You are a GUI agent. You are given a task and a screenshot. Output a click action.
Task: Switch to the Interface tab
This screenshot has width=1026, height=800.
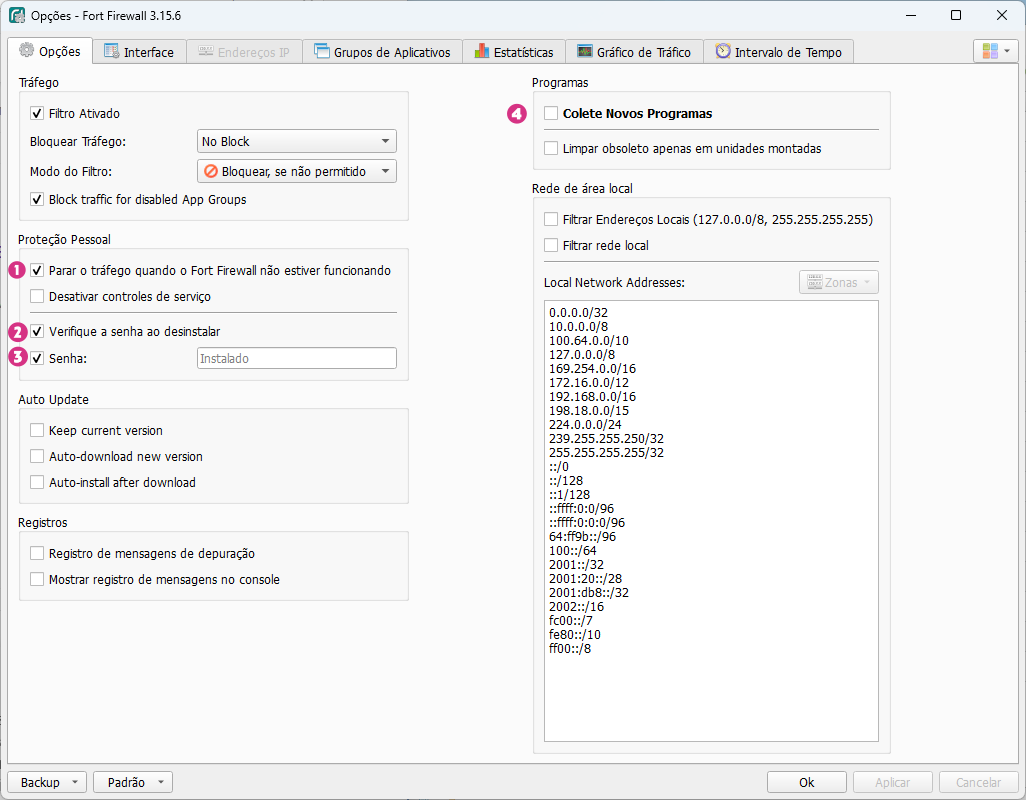coord(139,52)
